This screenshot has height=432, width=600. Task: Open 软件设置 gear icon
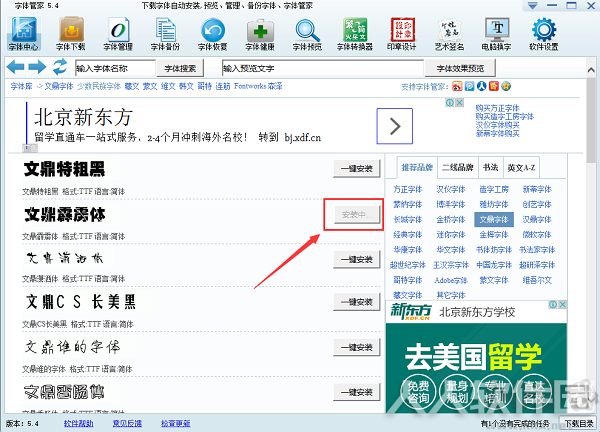(x=544, y=34)
